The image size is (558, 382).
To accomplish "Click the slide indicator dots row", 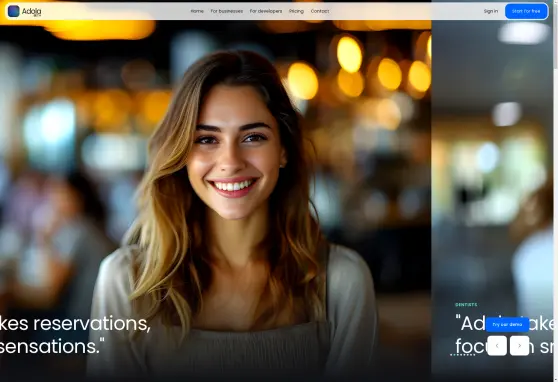I will pyautogui.click(x=463, y=355).
